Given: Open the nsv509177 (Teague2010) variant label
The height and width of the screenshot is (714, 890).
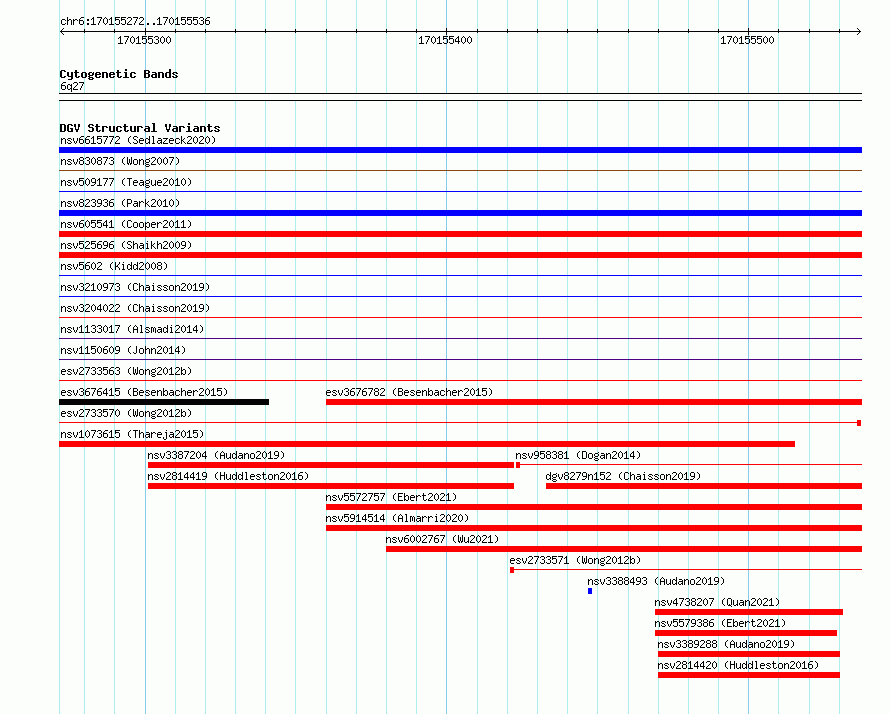Looking at the screenshot, I should pos(126,182).
